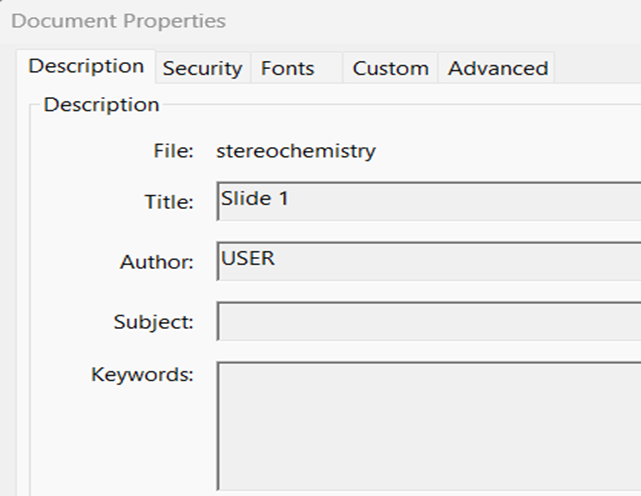641x496 pixels.
Task: Switch to the Security tab
Action: pyautogui.click(x=202, y=68)
